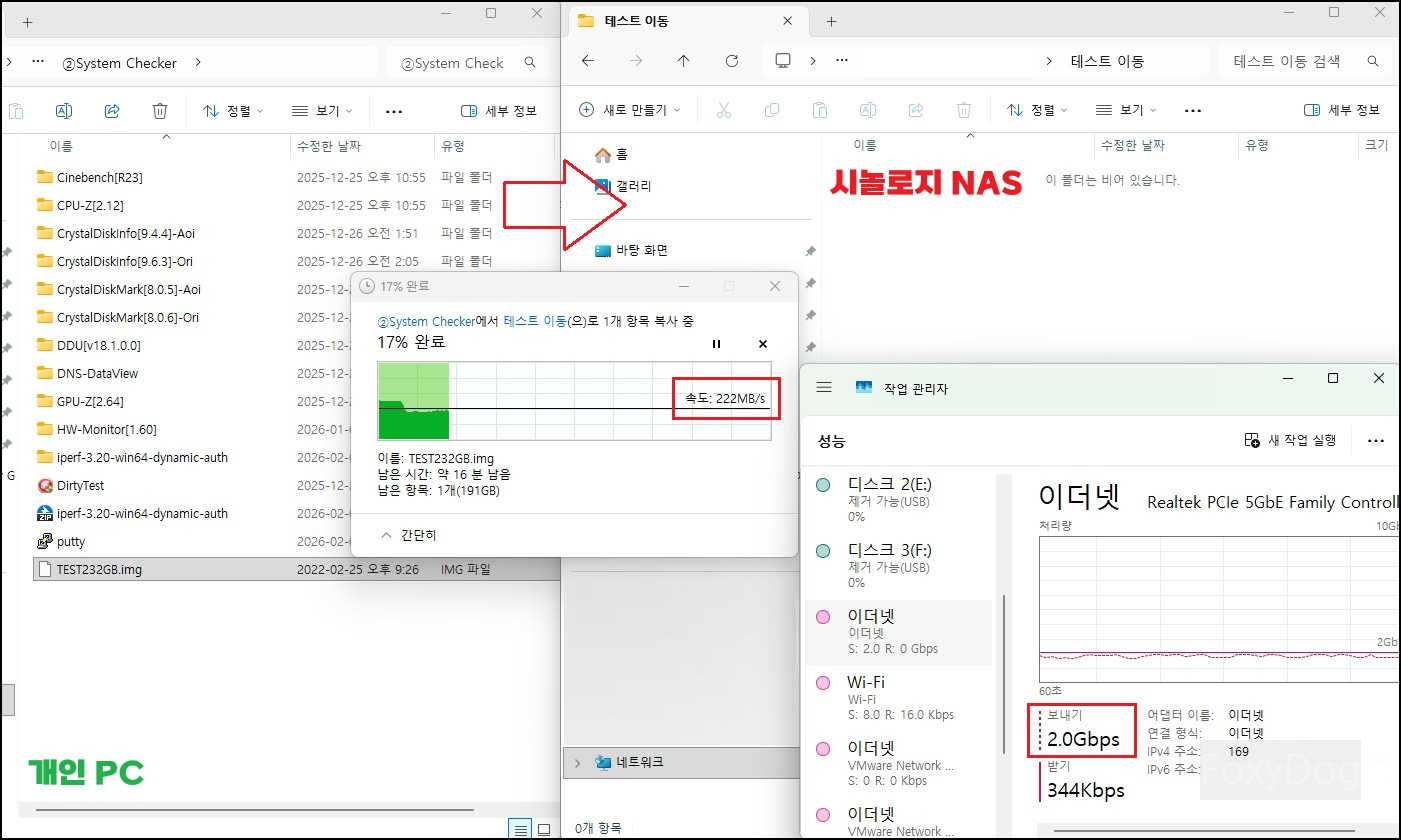Click rename icon in left Explorer toolbar
Viewport: 1401px width, 840px height.
click(64, 111)
